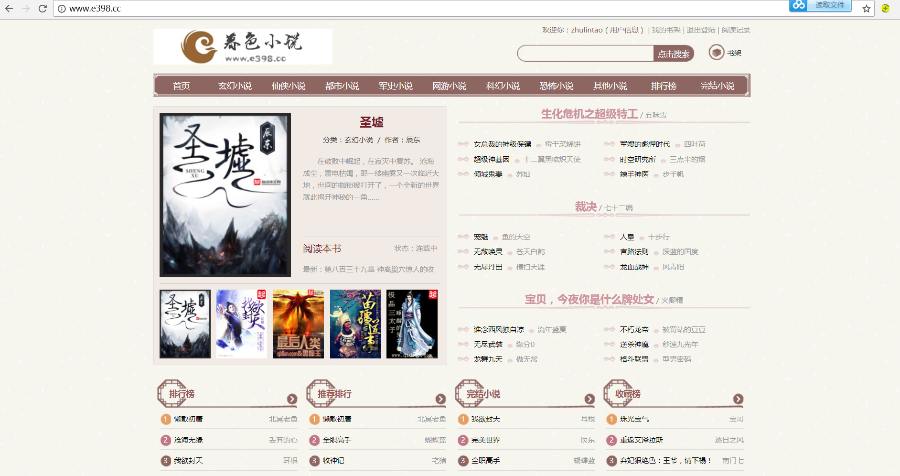Open 我的书架 link at top right
This screenshot has height=476, width=900.
click(x=666, y=30)
